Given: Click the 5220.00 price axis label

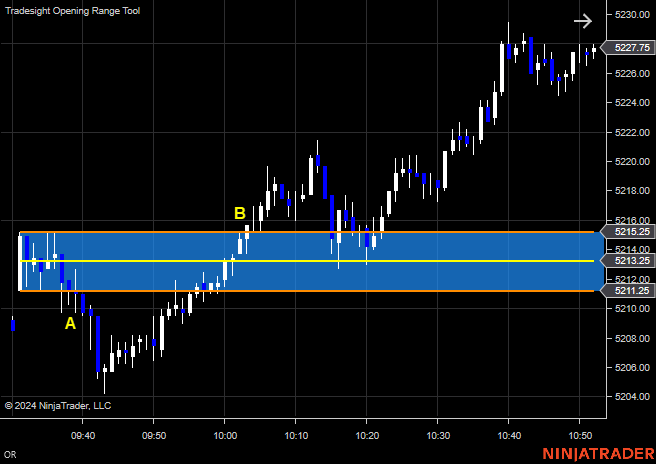Looking at the screenshot, I should point(632,162).
